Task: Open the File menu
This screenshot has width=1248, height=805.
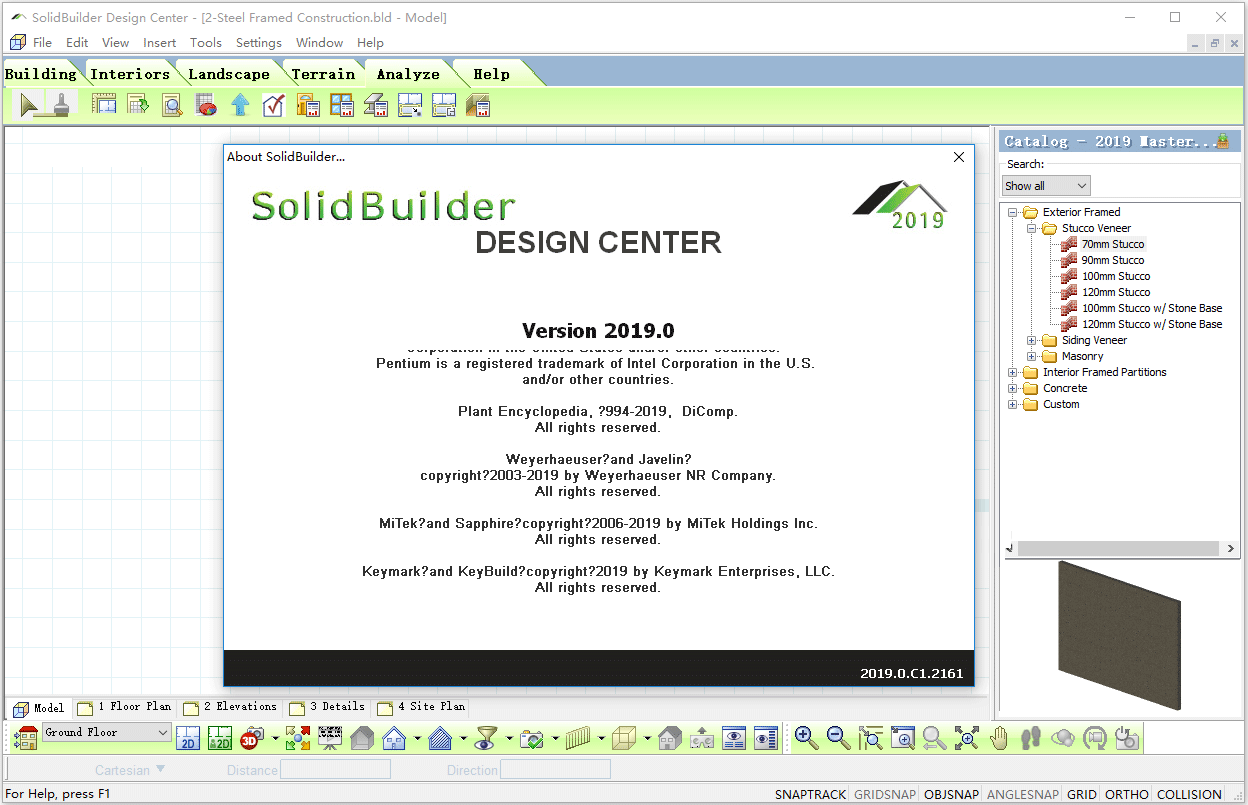Action: click(x=42, y=43)
